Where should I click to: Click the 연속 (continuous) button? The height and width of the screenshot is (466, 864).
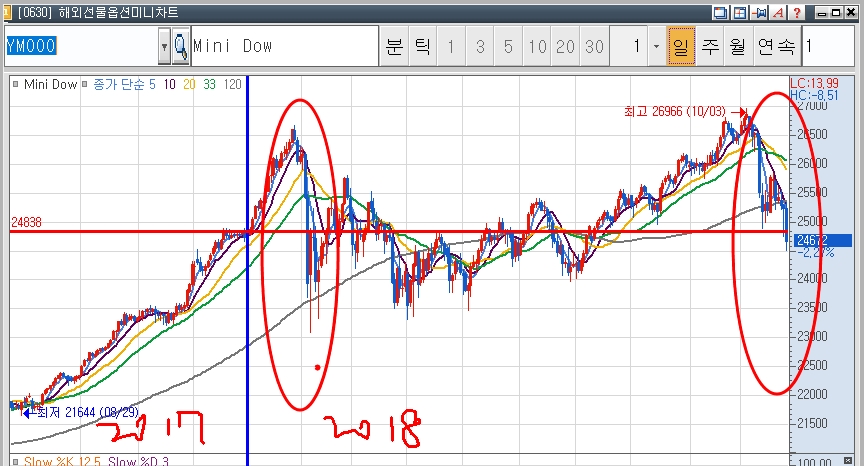point(776,46)
